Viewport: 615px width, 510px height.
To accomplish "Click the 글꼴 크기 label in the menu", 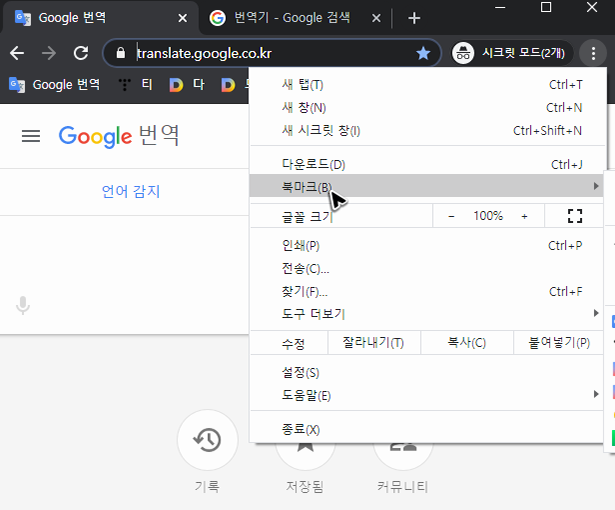I will (x=307, y=217).
